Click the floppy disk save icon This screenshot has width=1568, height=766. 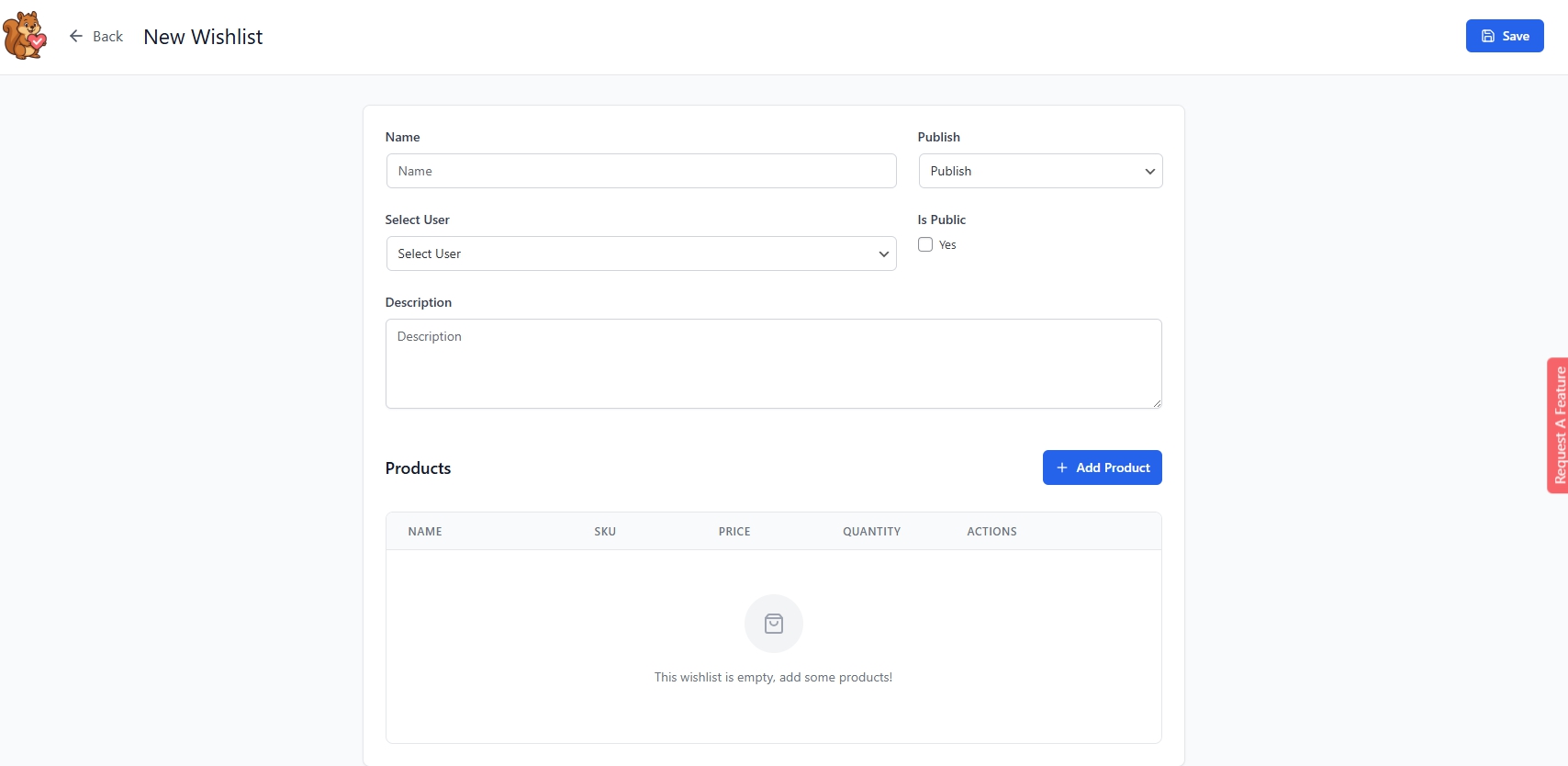(1488, 36)
